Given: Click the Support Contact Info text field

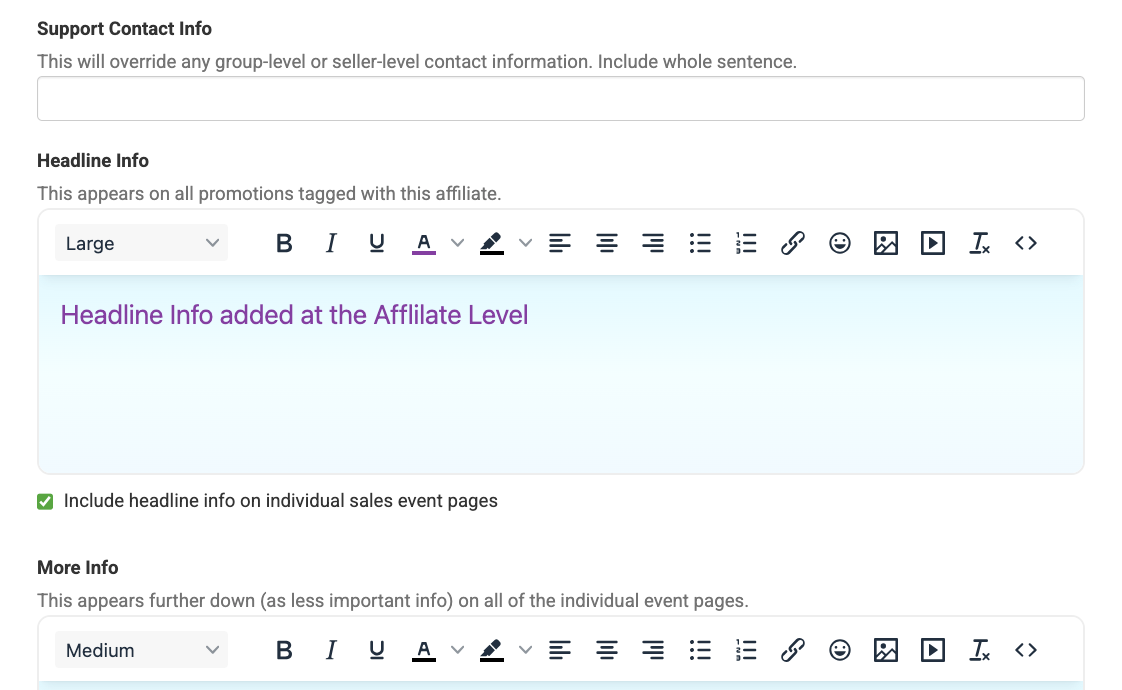Looking at the screenshot, I should 560,99.
